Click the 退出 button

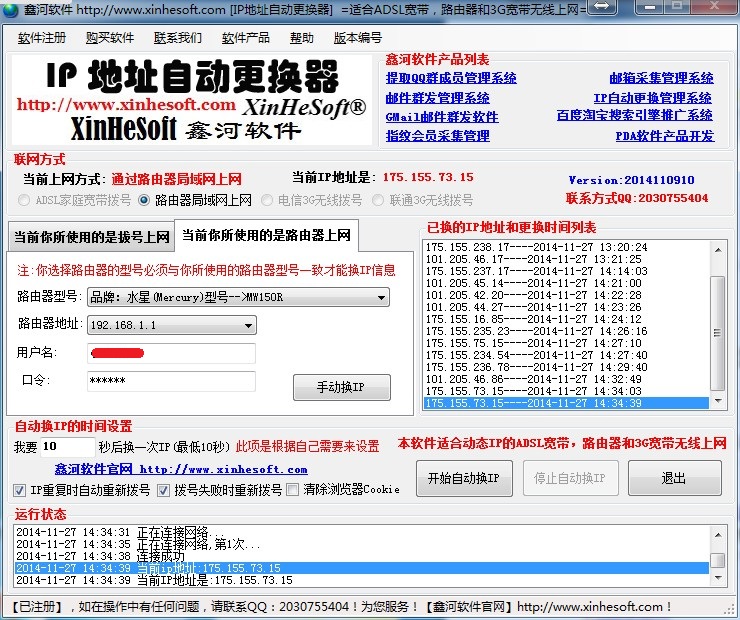(x=674, y=478)
